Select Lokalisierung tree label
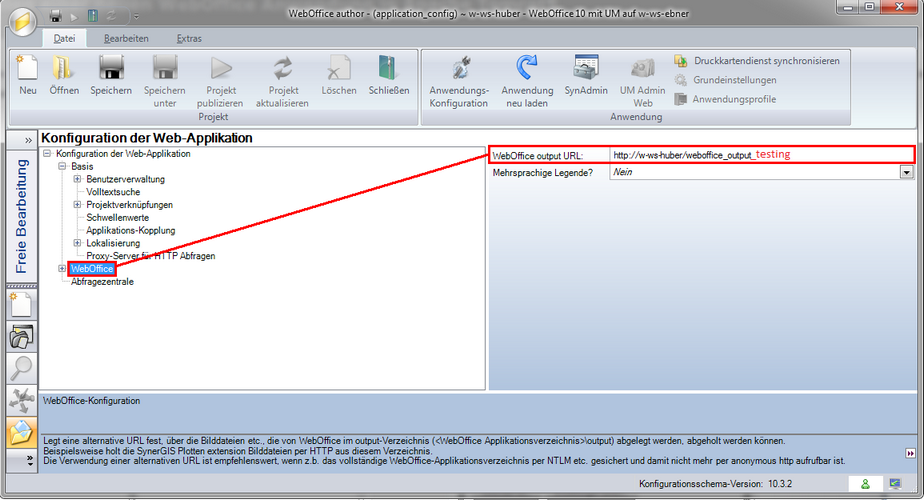Viewport: 924px width, 500px height. pyautogui.click(x=113, y=244)
